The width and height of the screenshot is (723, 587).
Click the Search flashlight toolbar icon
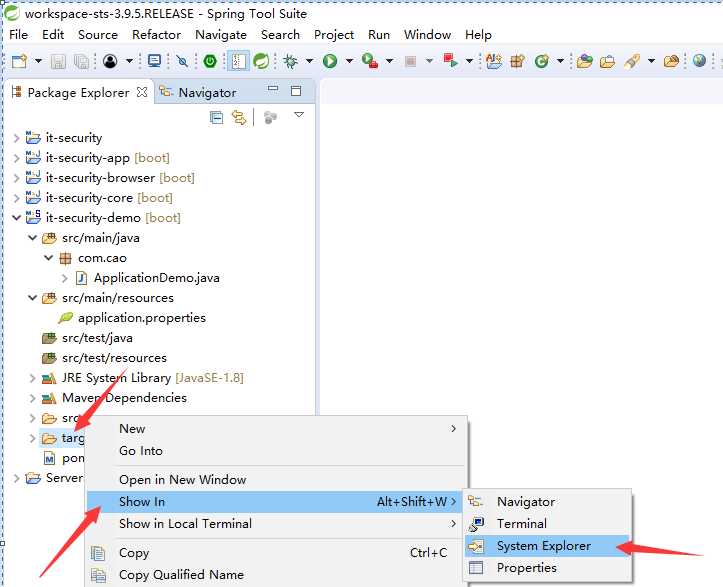tap(632, 61)
